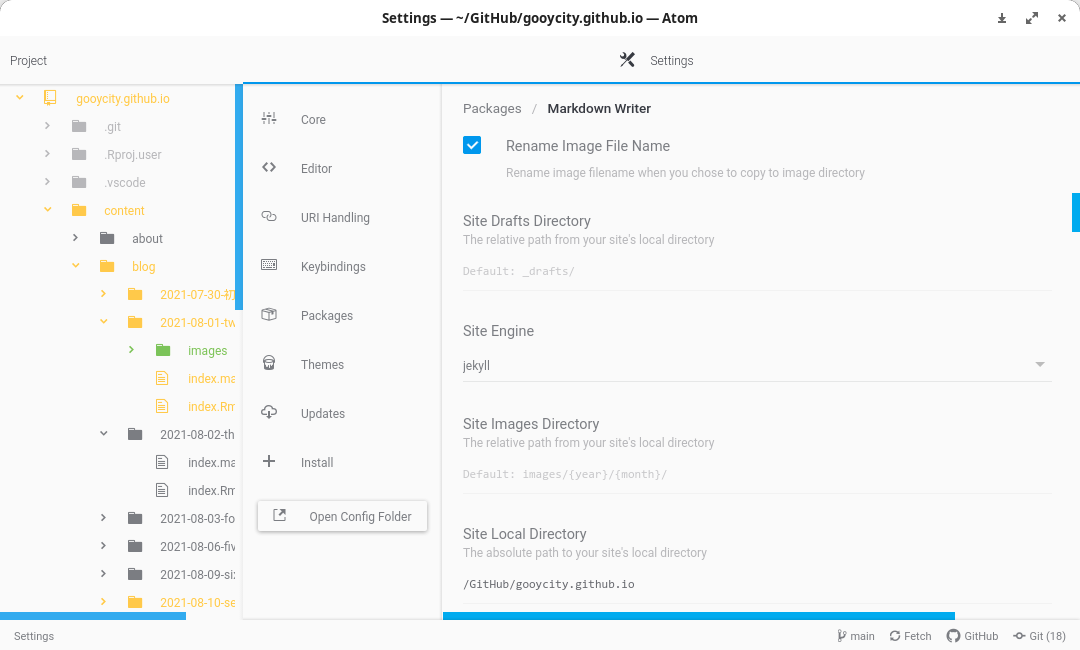Open the Core settings sliders icon

coord(269,118)
